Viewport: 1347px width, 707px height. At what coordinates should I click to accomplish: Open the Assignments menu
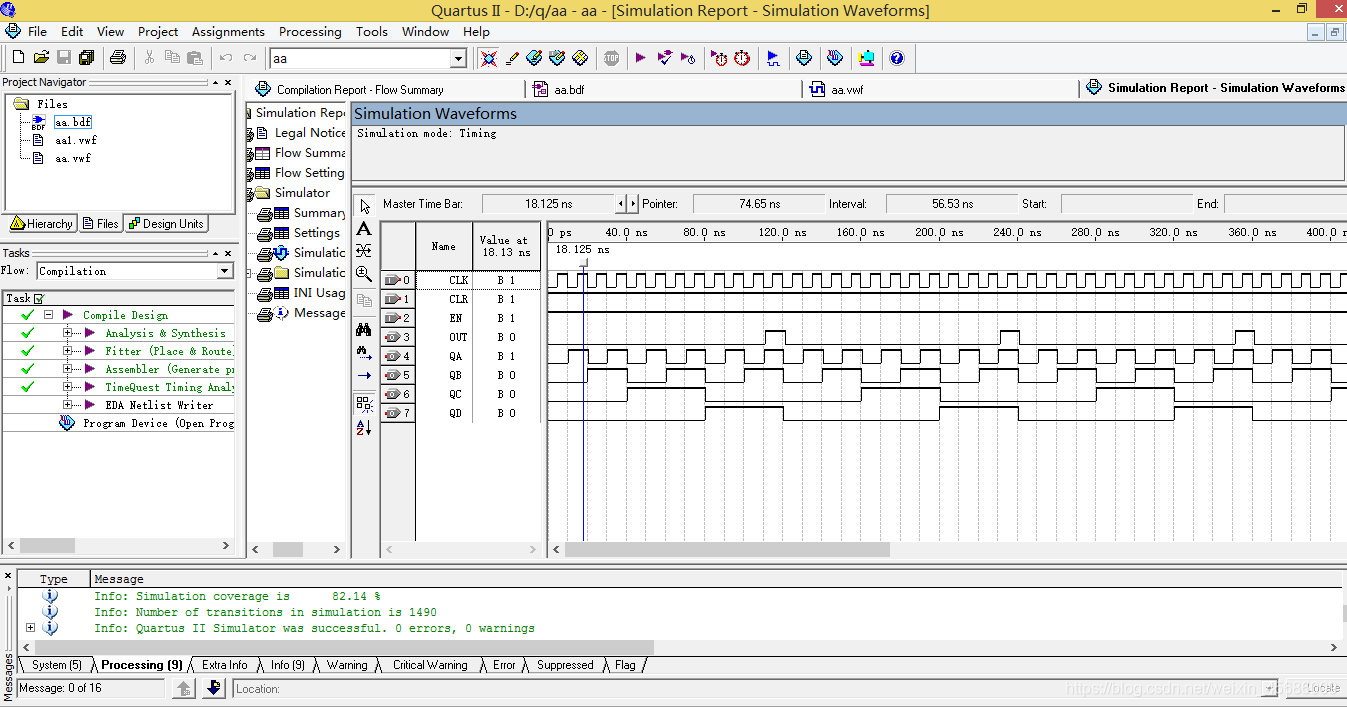[228, 31]
